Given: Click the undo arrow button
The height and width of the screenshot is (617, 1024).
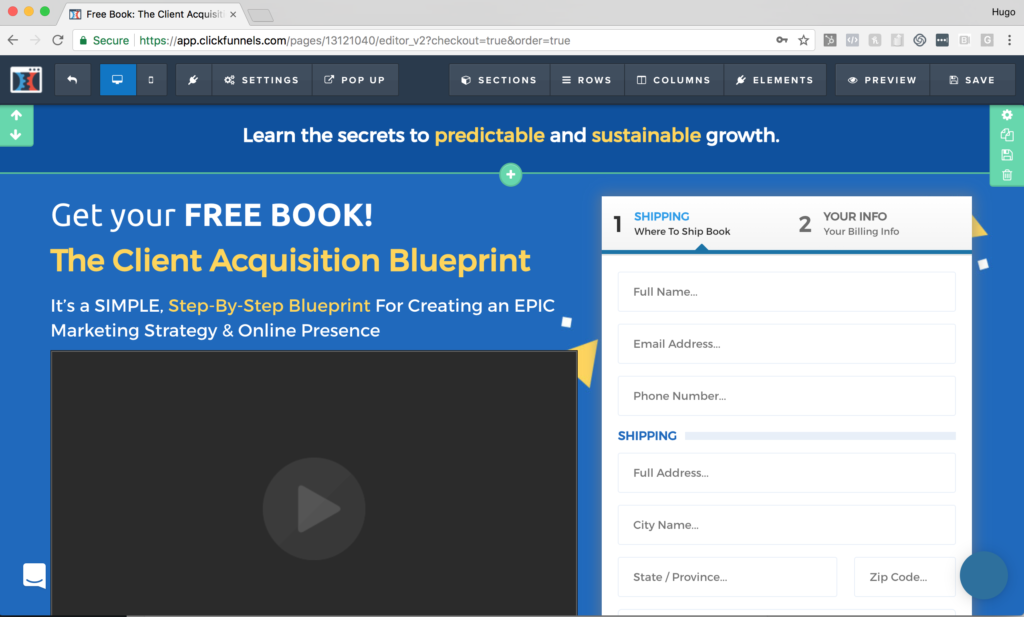Looking at the screenshot, I should 72,80.
